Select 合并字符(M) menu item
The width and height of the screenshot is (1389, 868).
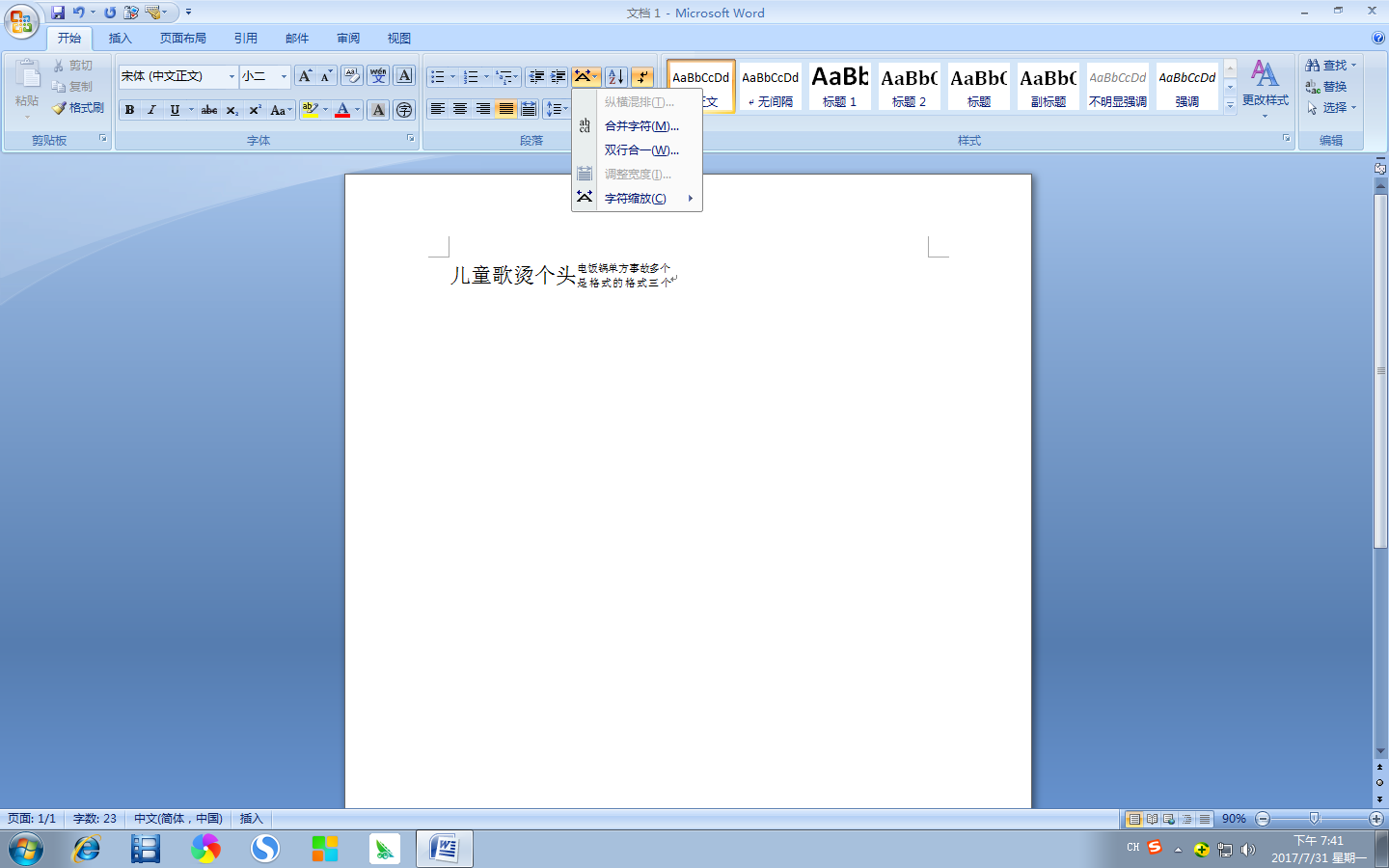637,125
